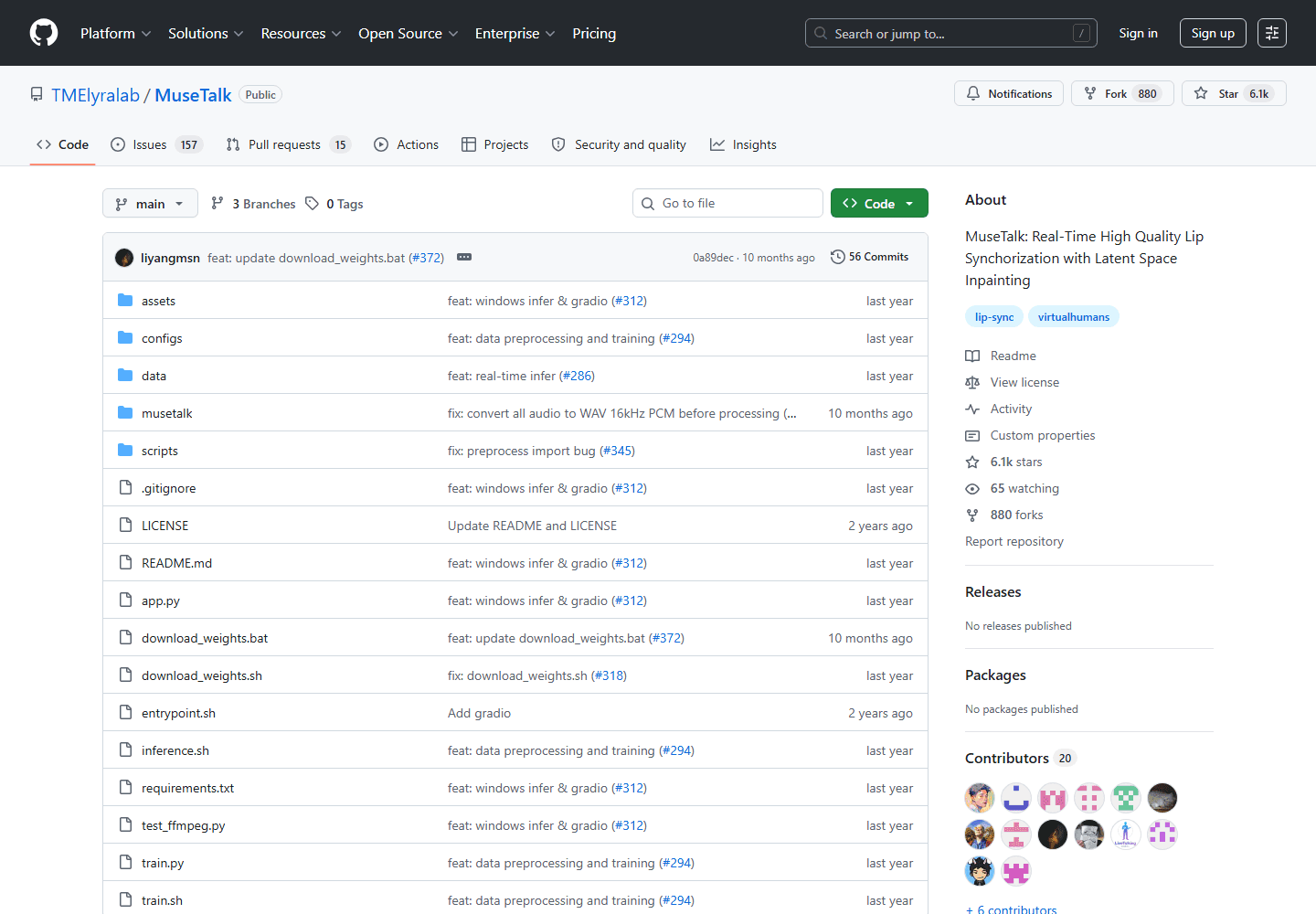Screen dimensions: 1316x914
Task: Open the Insights tab
Action: 744,144
